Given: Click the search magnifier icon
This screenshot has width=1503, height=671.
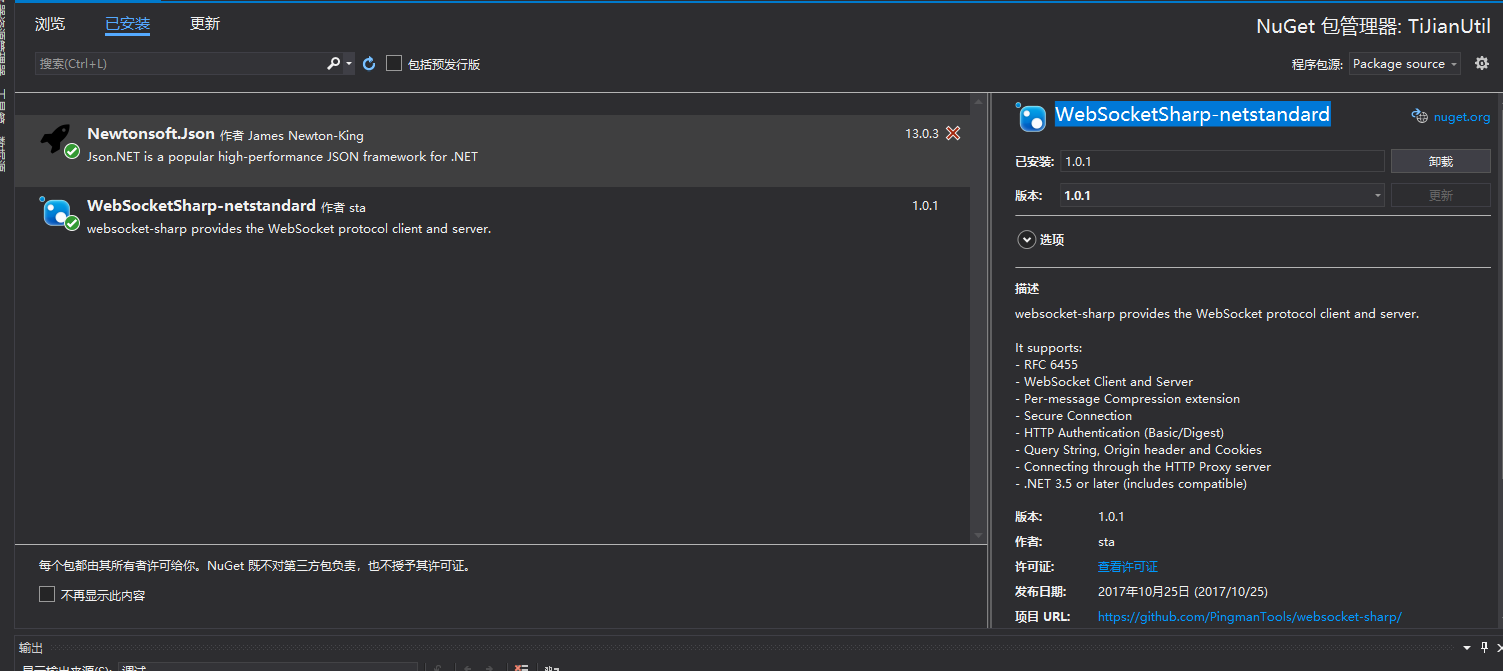Looking at the screenshot, I should coord(334,63).
